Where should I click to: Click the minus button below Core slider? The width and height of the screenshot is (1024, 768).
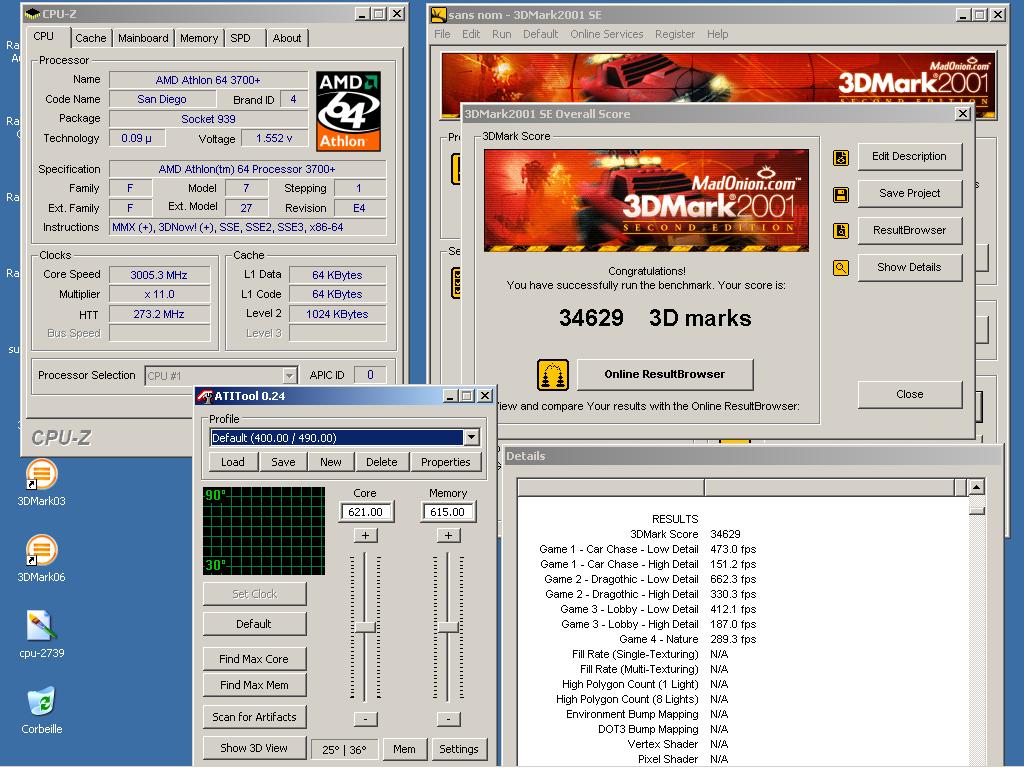pyautogui.click(x=365, y=719)
